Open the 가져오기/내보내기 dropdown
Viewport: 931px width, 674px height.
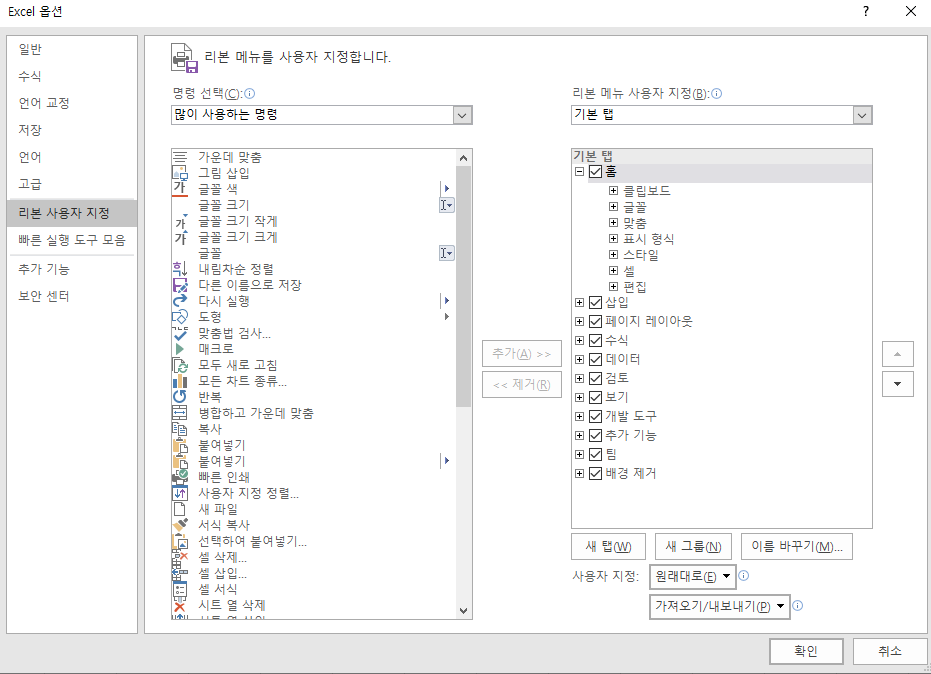click(720, 606)
